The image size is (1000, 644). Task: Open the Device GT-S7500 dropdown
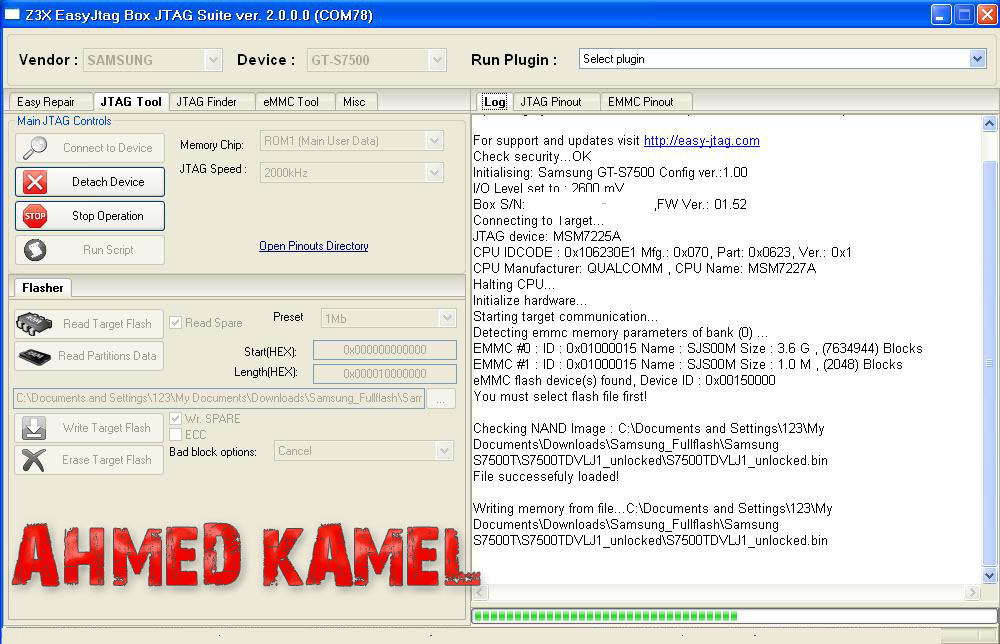point(437,60)
